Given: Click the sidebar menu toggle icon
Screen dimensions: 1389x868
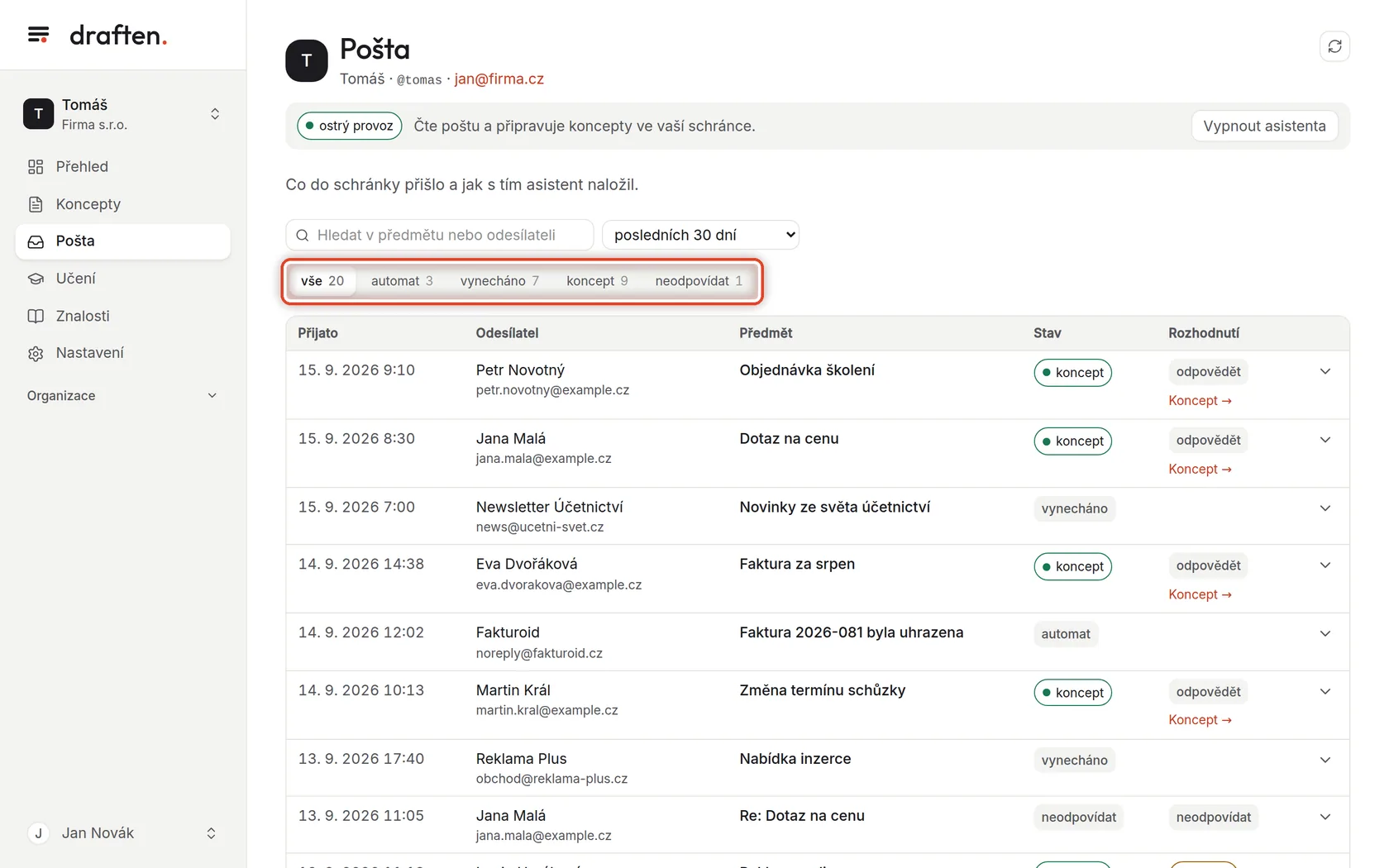Looking at the screenshot, I should pos(38,35).
